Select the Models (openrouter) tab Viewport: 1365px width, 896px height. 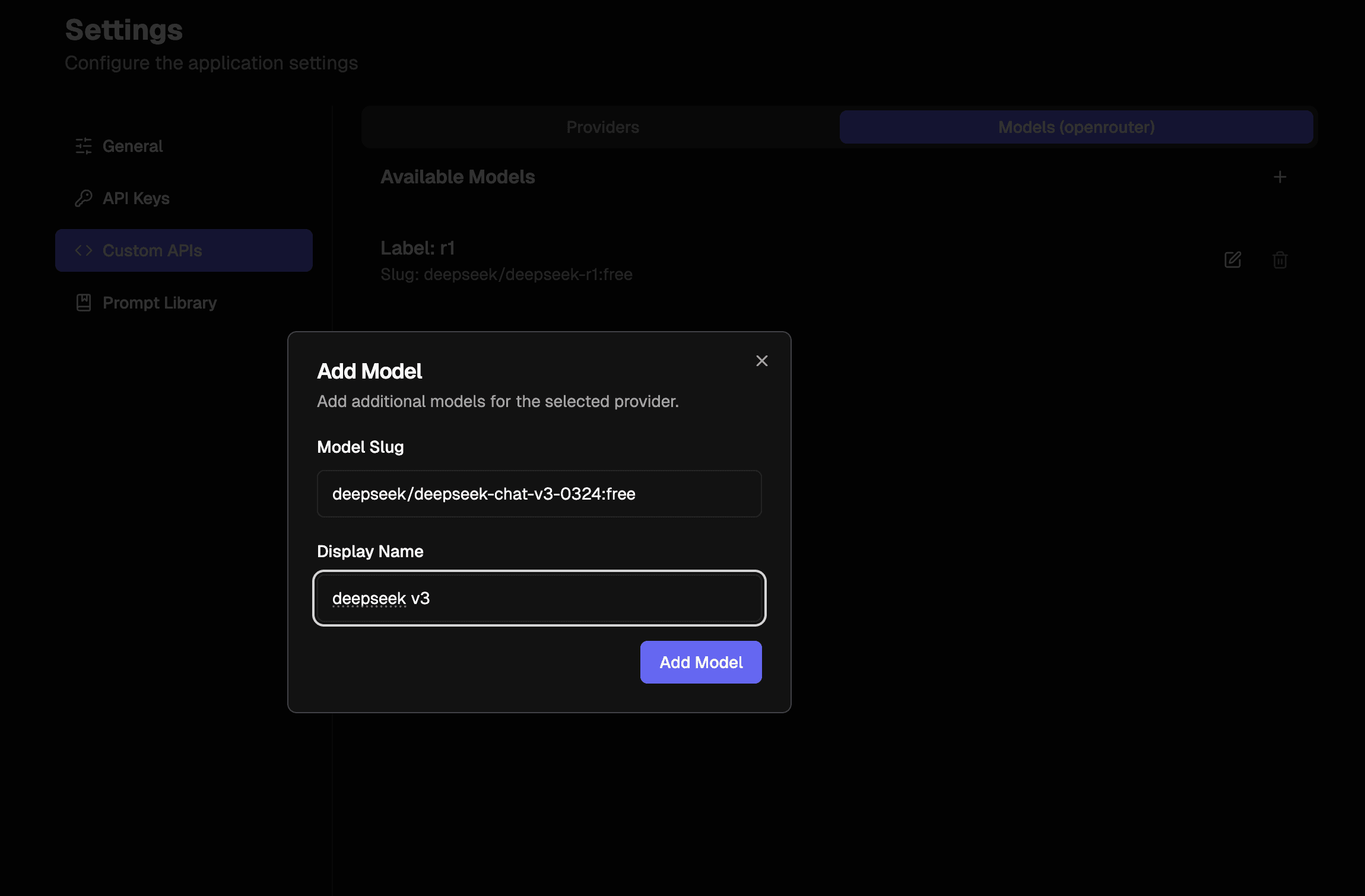pos(1076,127)
